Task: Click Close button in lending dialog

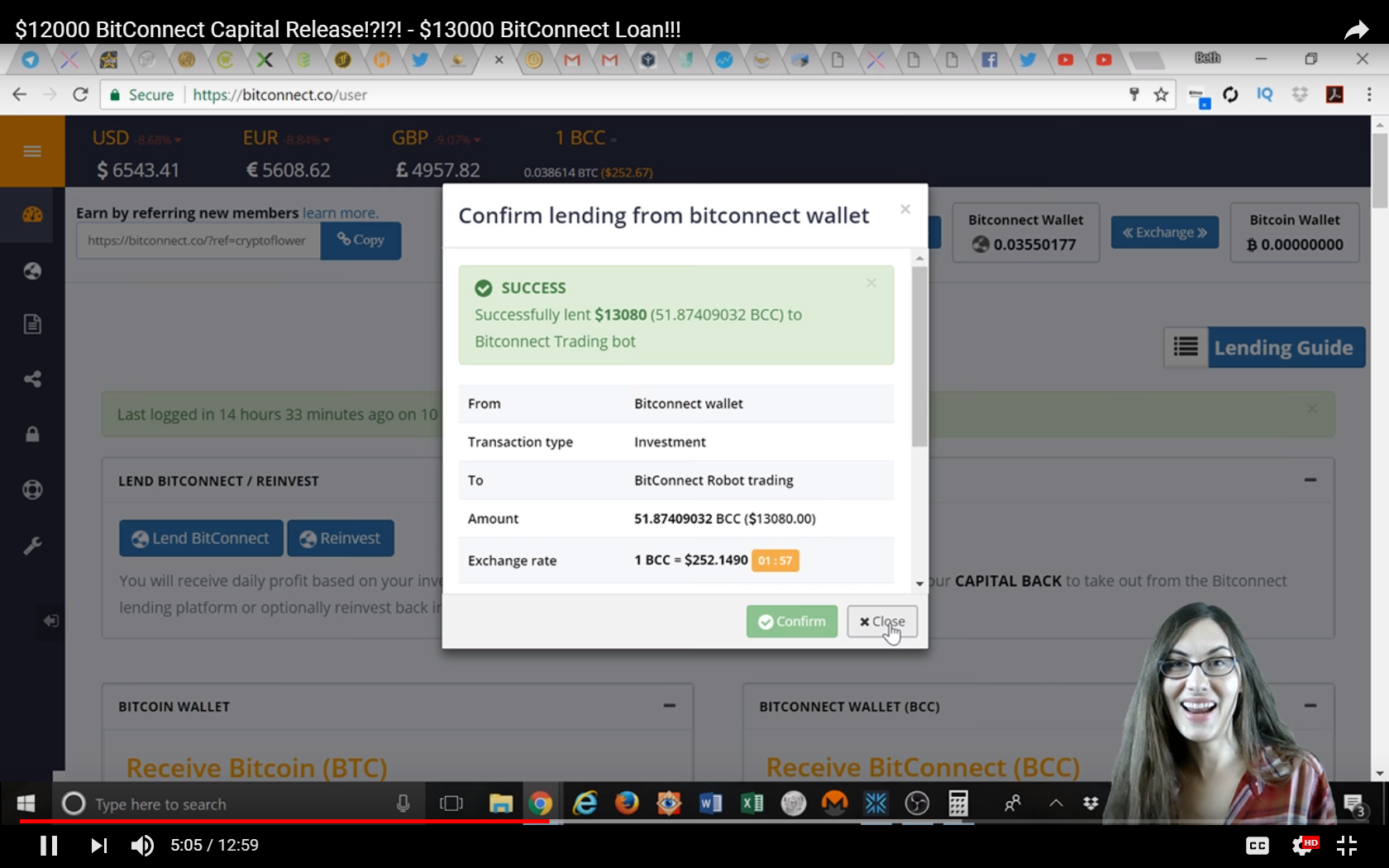Action: pyautogui.click(x=882, y=622)
